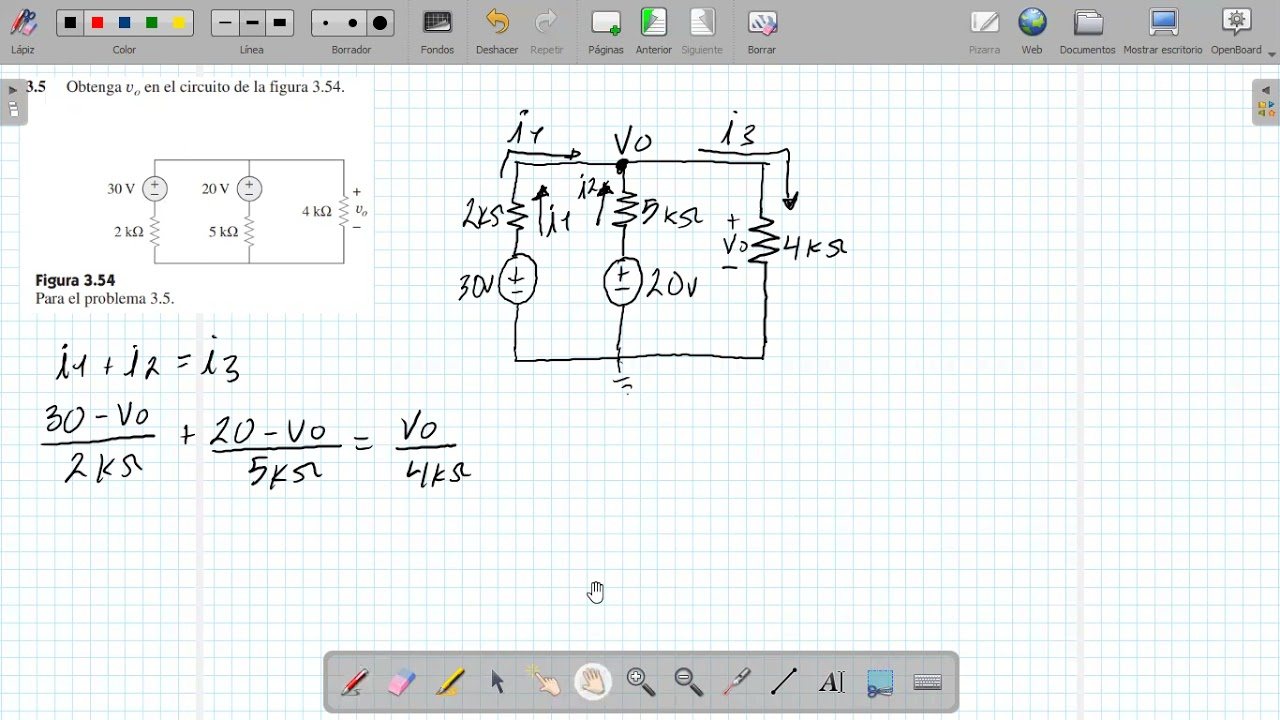1280x720 pixels.
Task: Click the Figura 3.54 circuit image
Action: (238, 211)
